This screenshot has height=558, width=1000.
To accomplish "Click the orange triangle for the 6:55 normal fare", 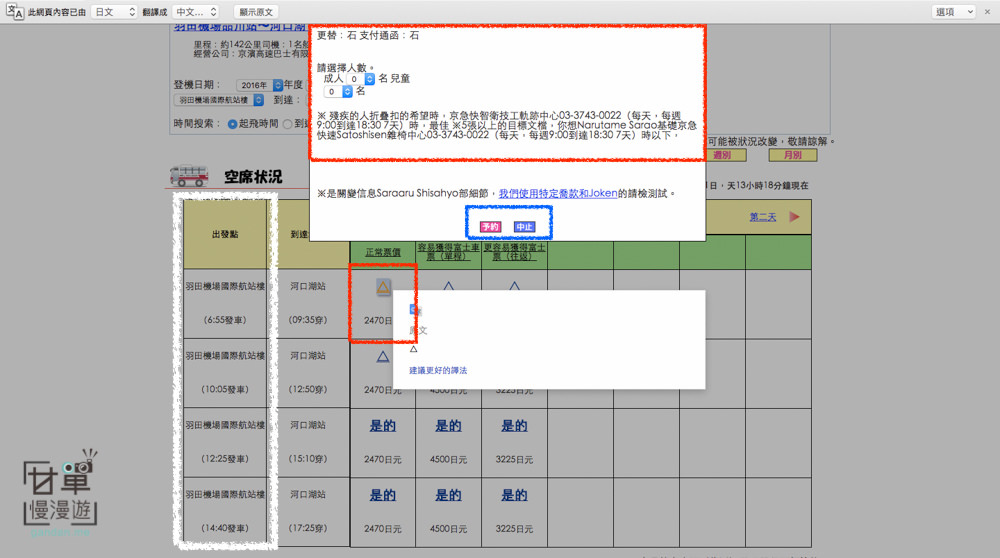I will pyautogui.click(x=383, y=287).
